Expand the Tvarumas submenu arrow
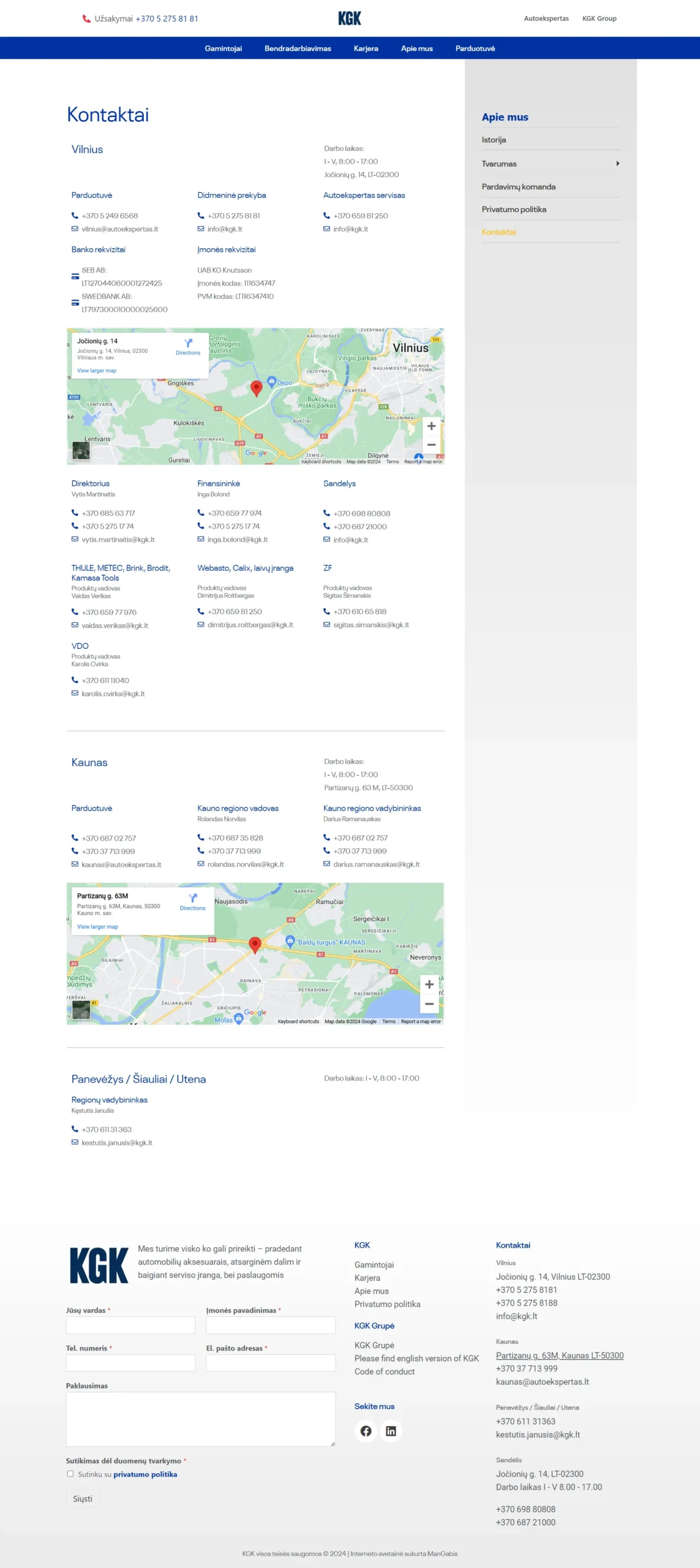Screen dimensions: 700x1568 617,164
